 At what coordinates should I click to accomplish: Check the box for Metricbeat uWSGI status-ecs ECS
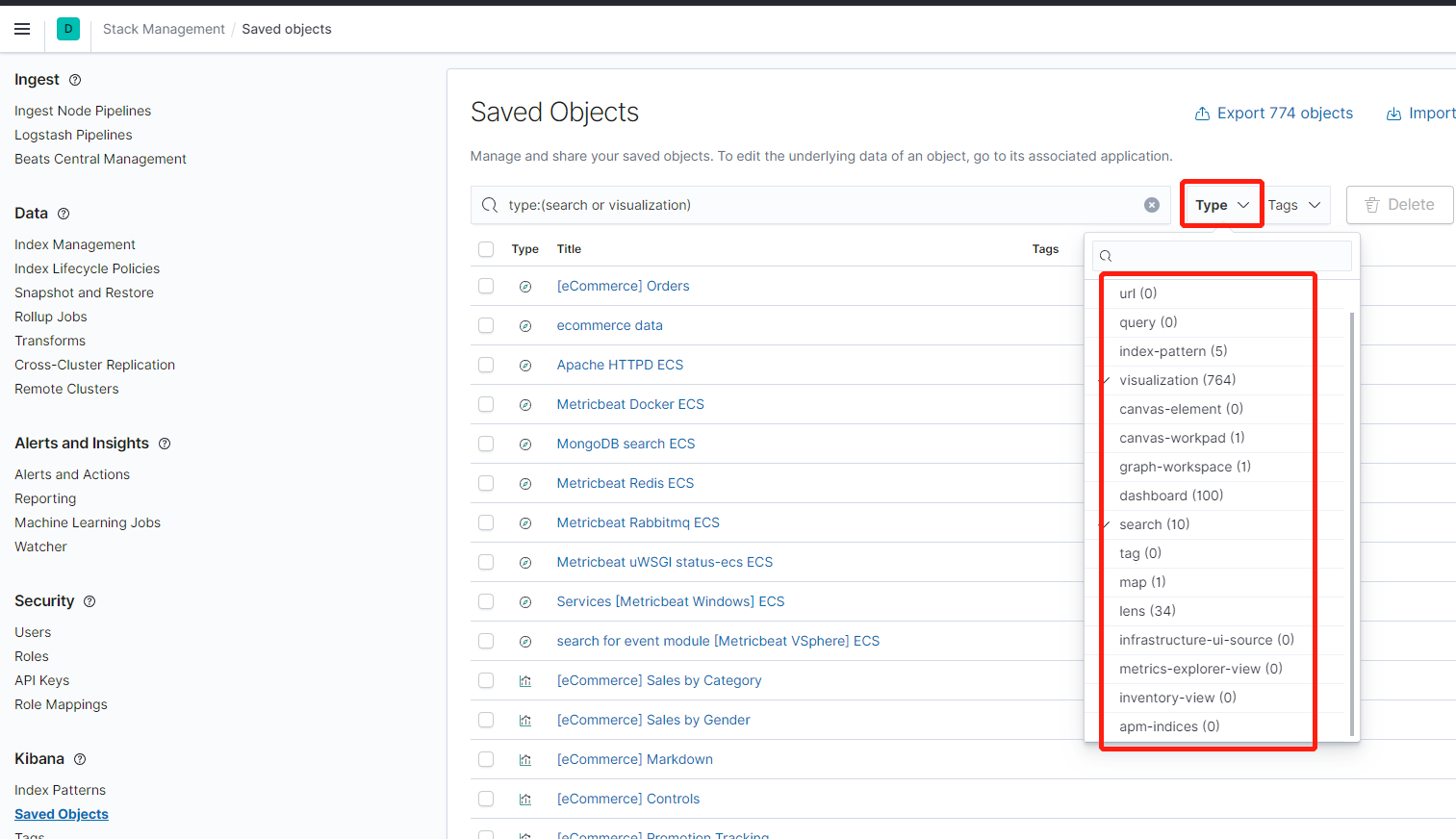coord(486,562)
